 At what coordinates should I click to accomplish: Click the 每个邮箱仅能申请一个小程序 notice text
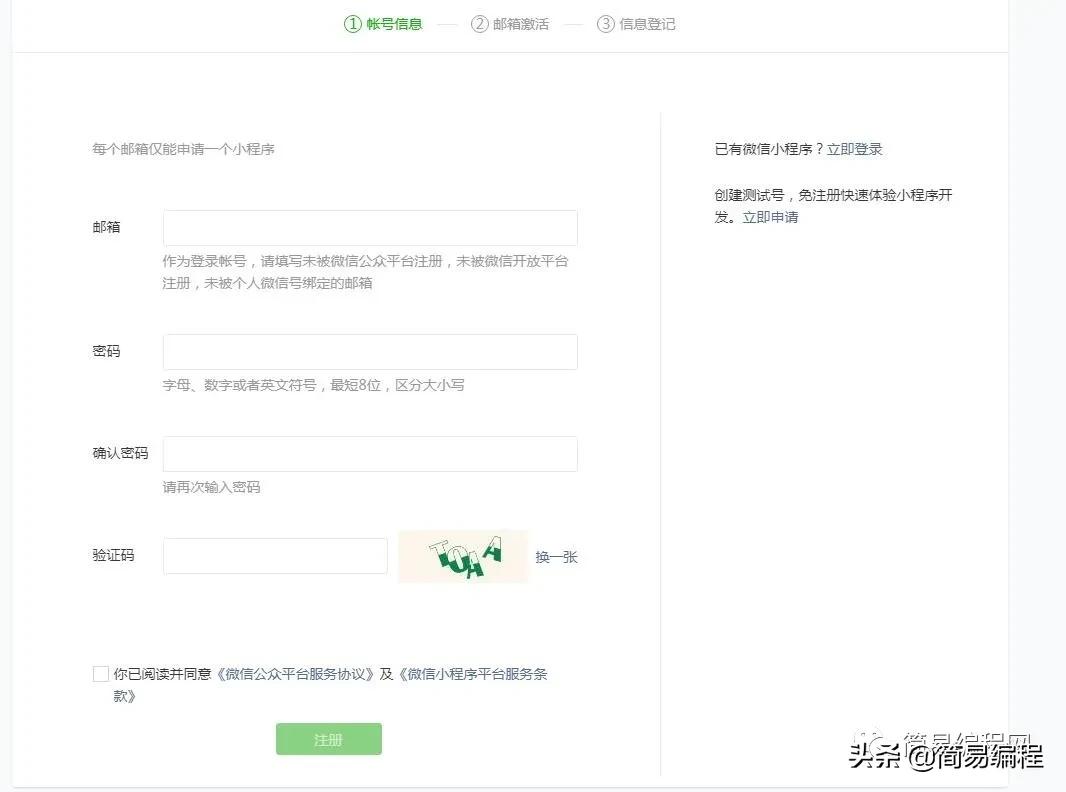183,148
